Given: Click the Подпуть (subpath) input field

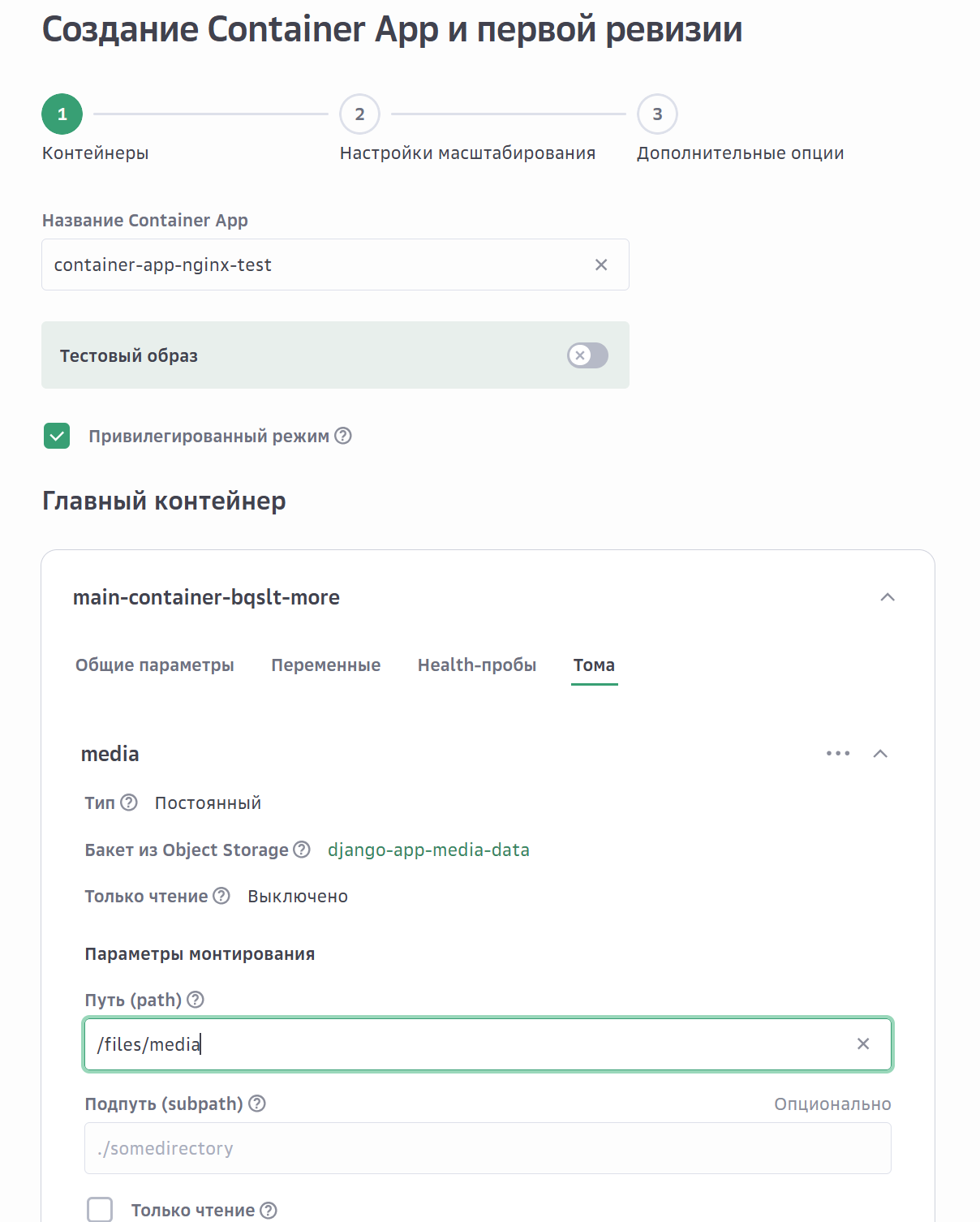Looking at the screenshot, I should pyautogui.click(x=487, y=1148).
